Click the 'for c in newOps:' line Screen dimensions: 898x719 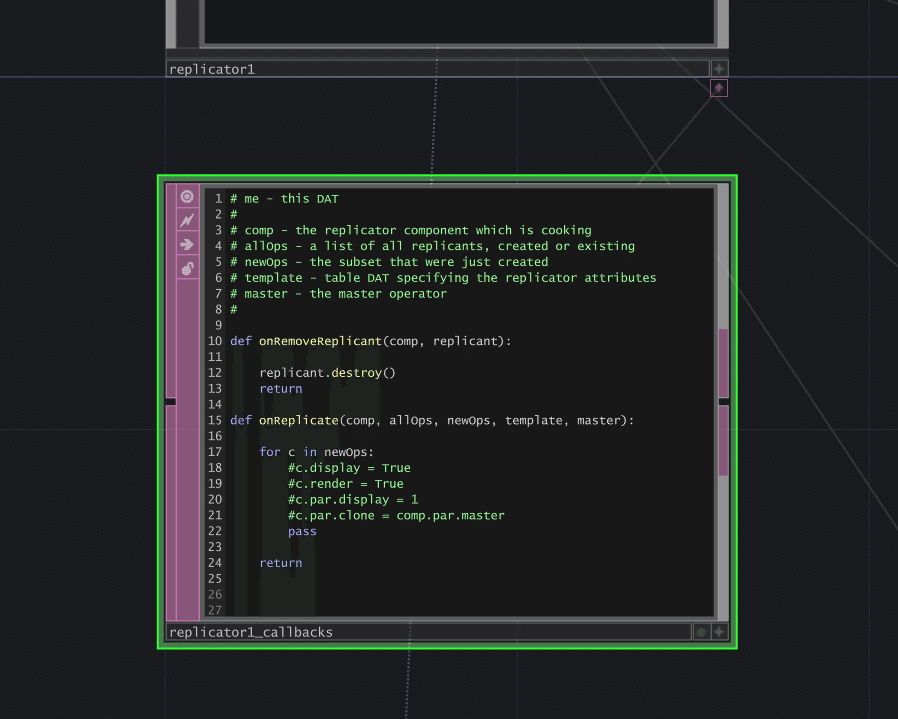[317, 452]
